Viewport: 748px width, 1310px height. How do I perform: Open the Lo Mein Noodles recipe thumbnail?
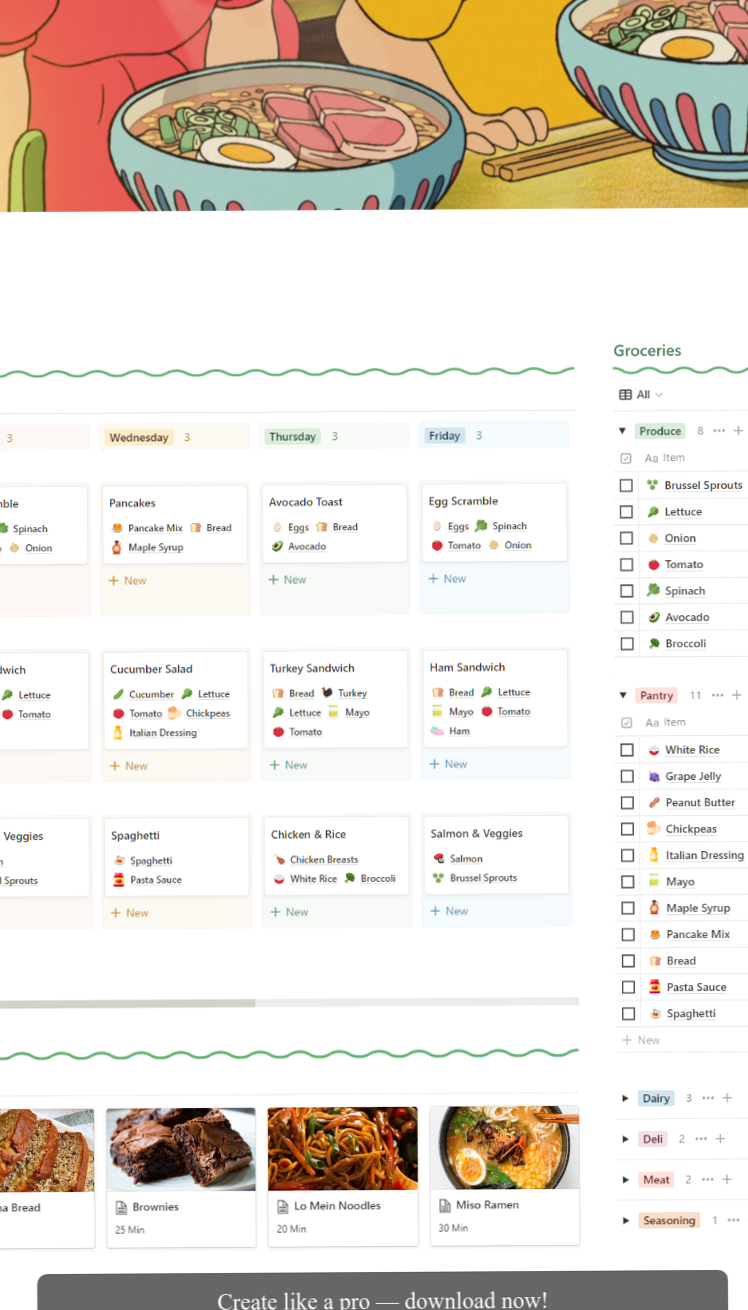click(x=343, y=1148)
